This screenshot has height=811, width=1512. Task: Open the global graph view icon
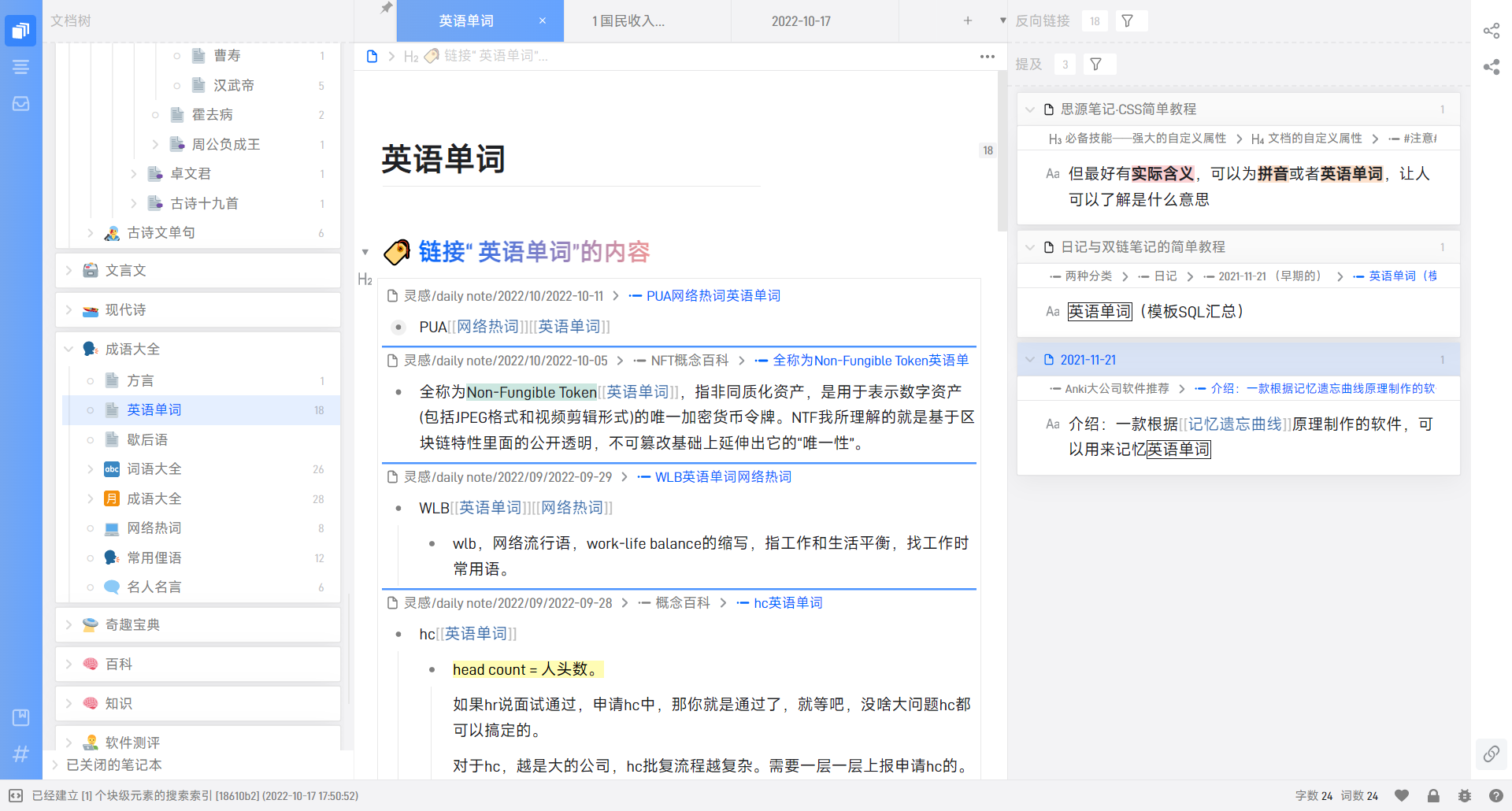[x=1492, y=68]
